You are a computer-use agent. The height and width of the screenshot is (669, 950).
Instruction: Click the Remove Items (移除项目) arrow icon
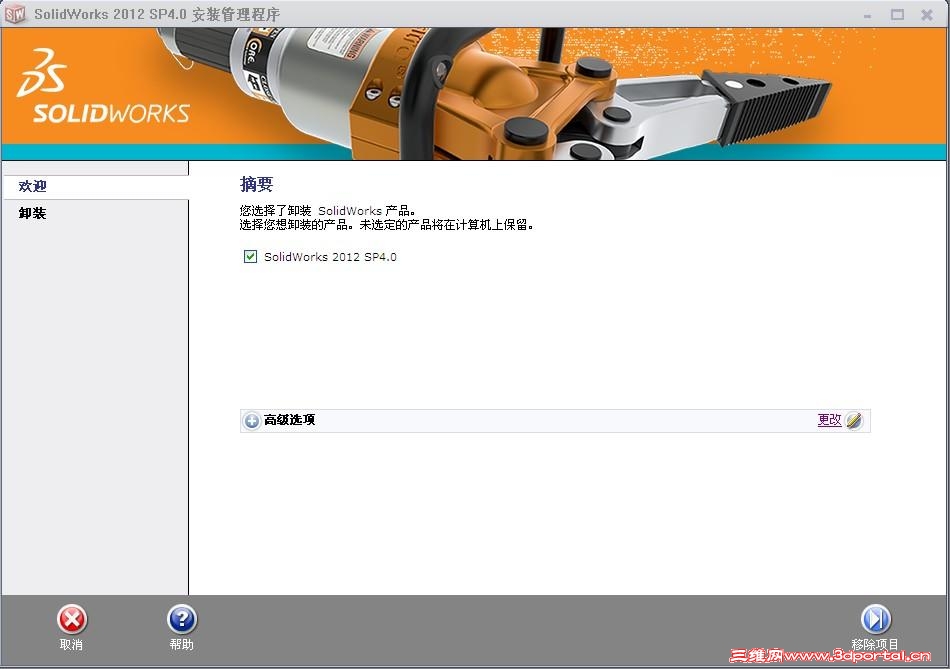pyautogui.click(x=875, y=619)
